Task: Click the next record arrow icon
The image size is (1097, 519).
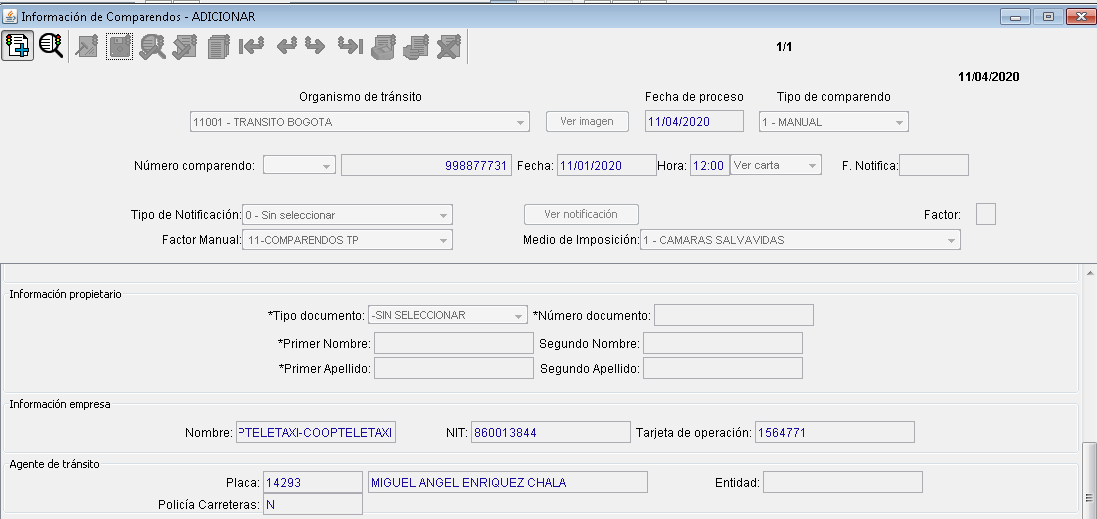Action: 315,46
